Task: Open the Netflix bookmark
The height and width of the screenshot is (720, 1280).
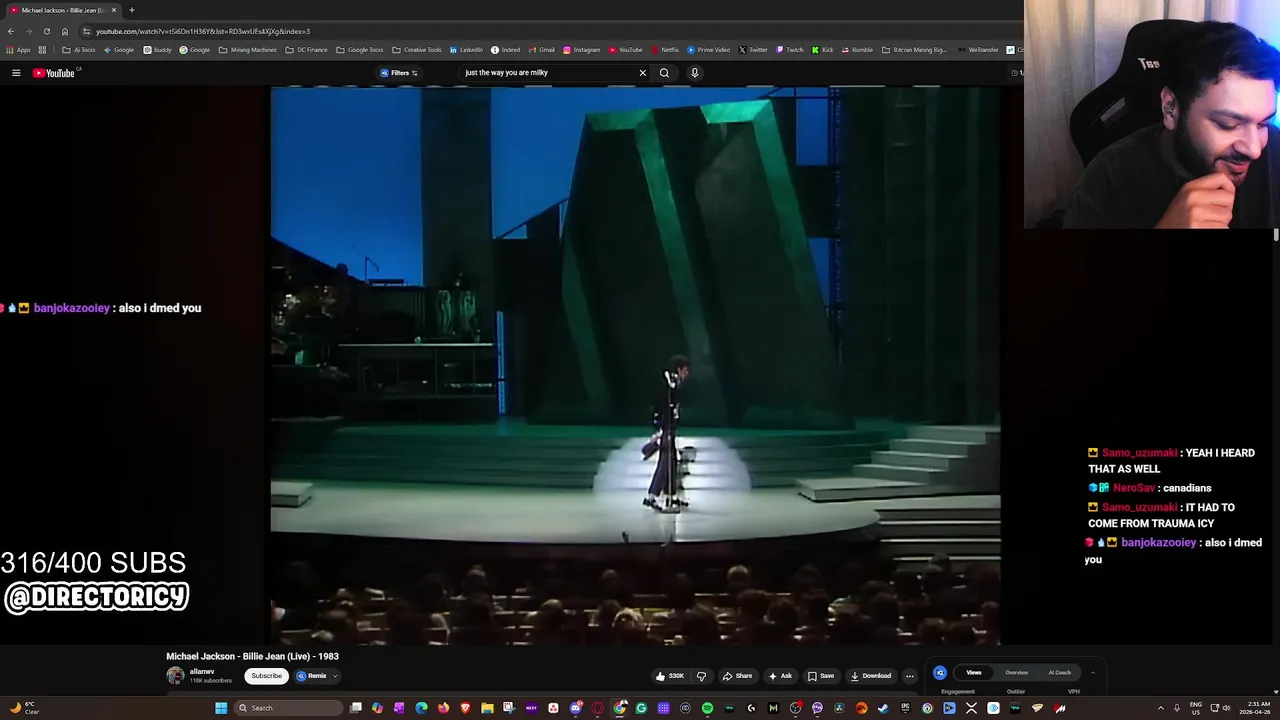Action: click(665, 50)
